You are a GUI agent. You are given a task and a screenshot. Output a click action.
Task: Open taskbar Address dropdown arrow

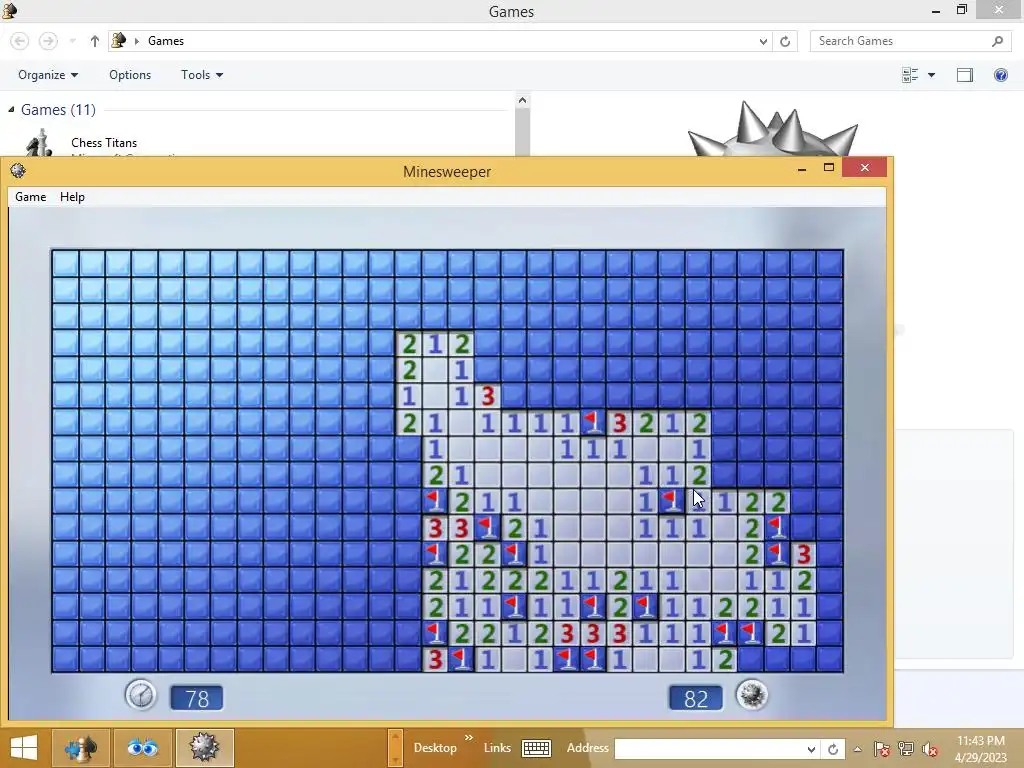tap(811, 749)
